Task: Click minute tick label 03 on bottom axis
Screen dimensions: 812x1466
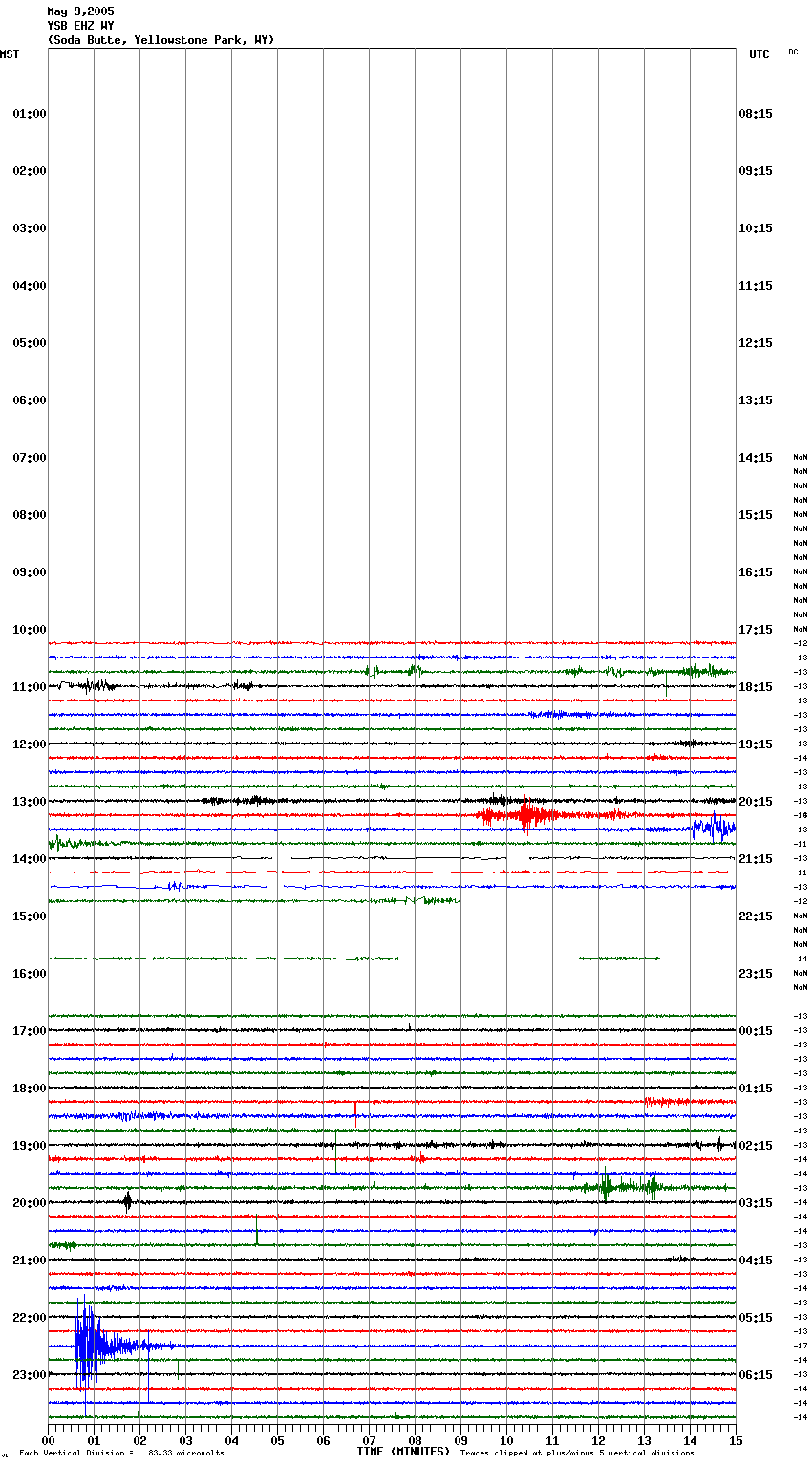Action: click(185, 1440)
